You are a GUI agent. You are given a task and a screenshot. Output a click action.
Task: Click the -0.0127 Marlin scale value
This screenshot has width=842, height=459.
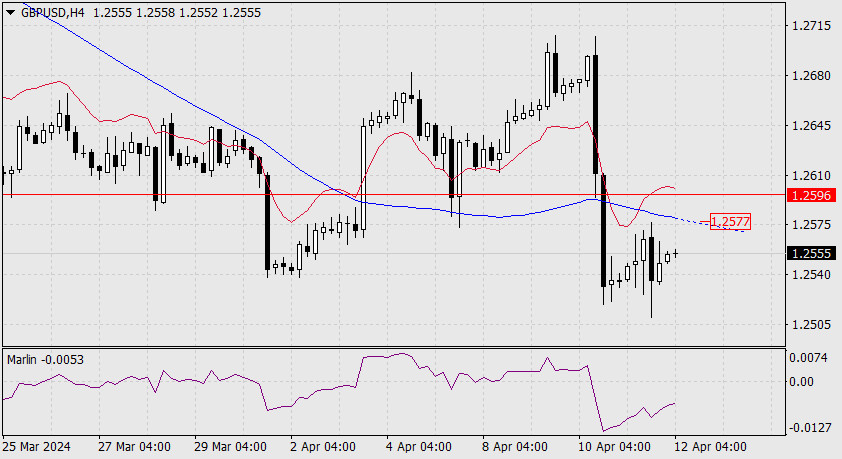pos(808,428)
